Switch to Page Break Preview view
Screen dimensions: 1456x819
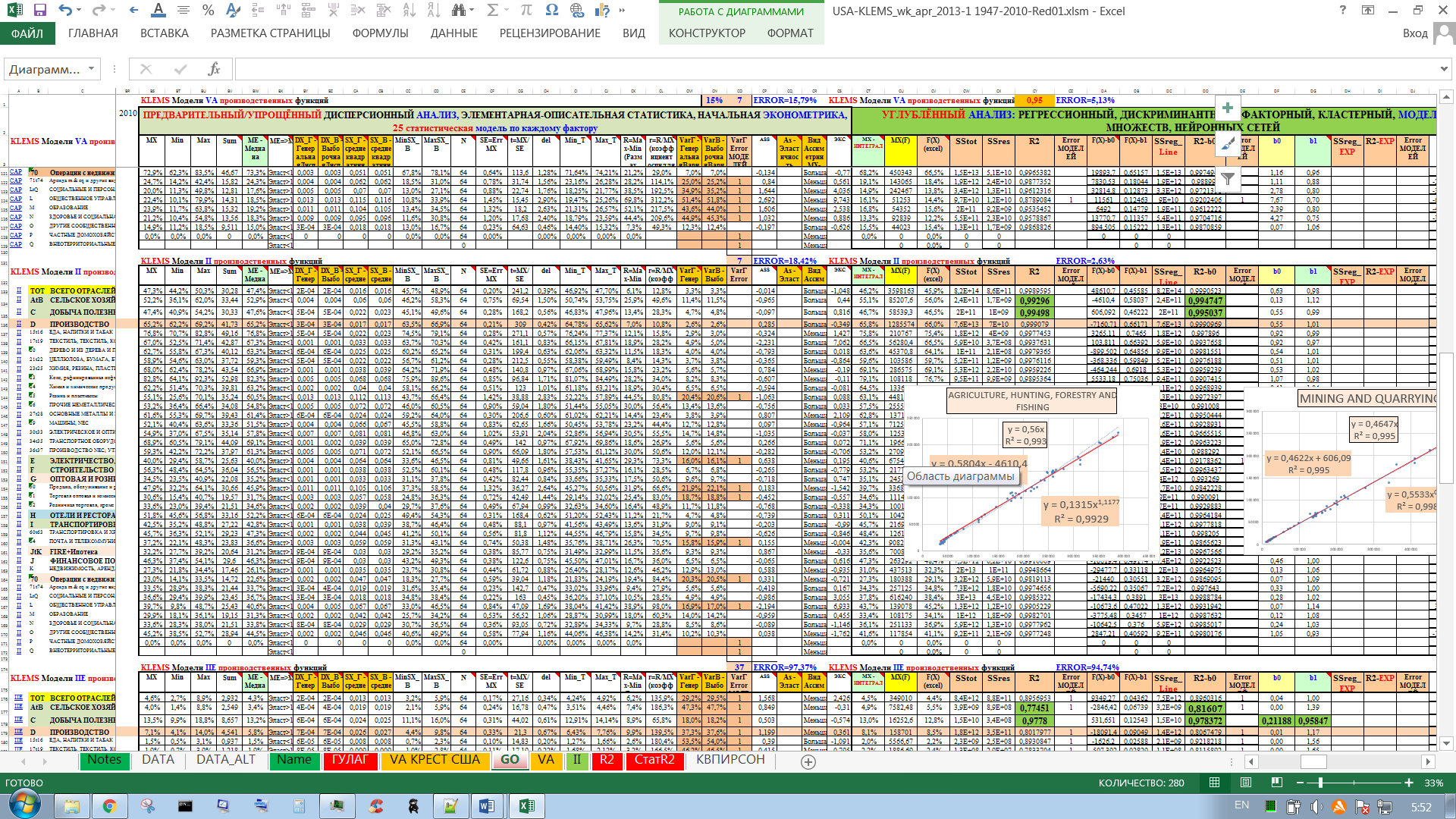click(1277, 783)
